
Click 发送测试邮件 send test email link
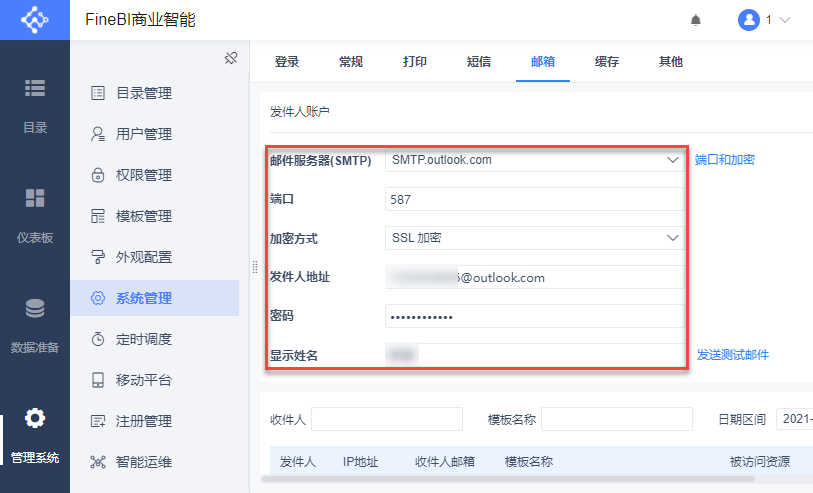pyautogui.click(x=733, y=355)
